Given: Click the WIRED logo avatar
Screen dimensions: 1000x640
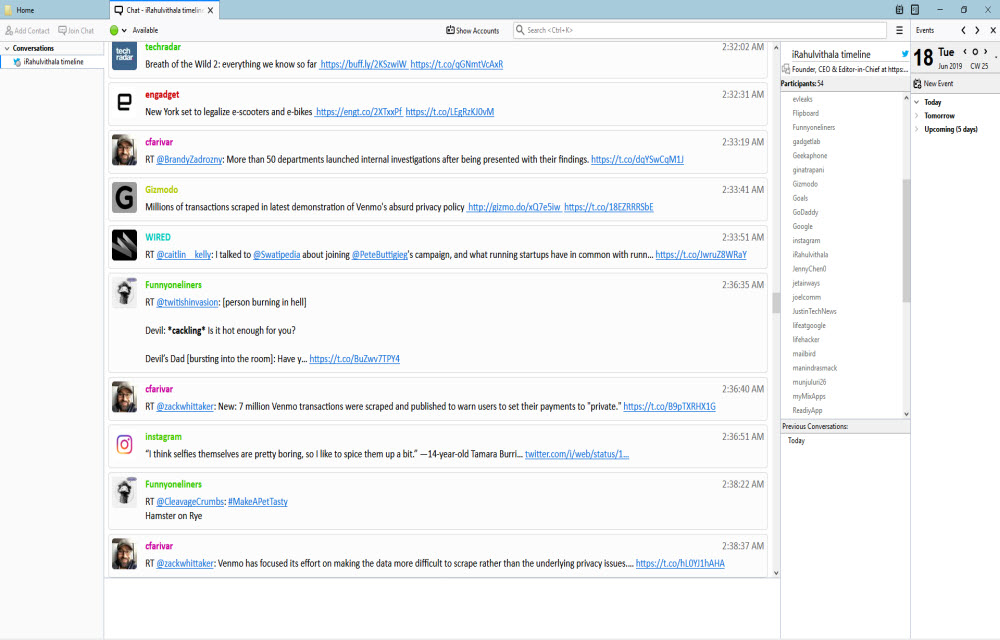Looking at the screenshot, I should 124,245.
